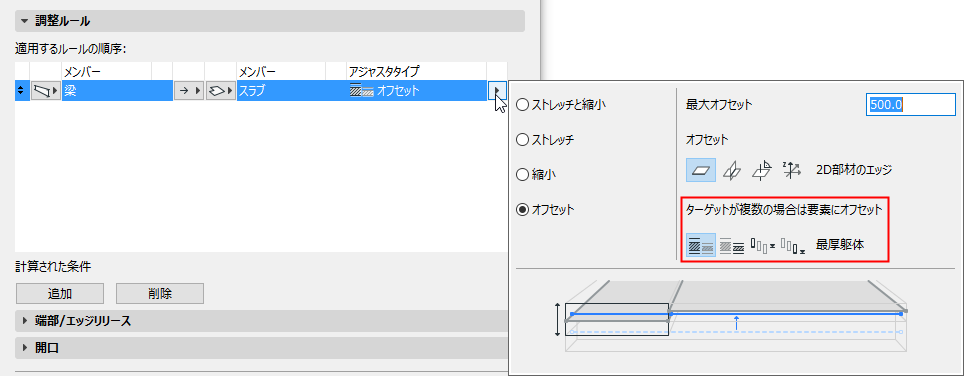Click the 2D部材のエッジ label
The image size is (964, 376).
(854, 170)
